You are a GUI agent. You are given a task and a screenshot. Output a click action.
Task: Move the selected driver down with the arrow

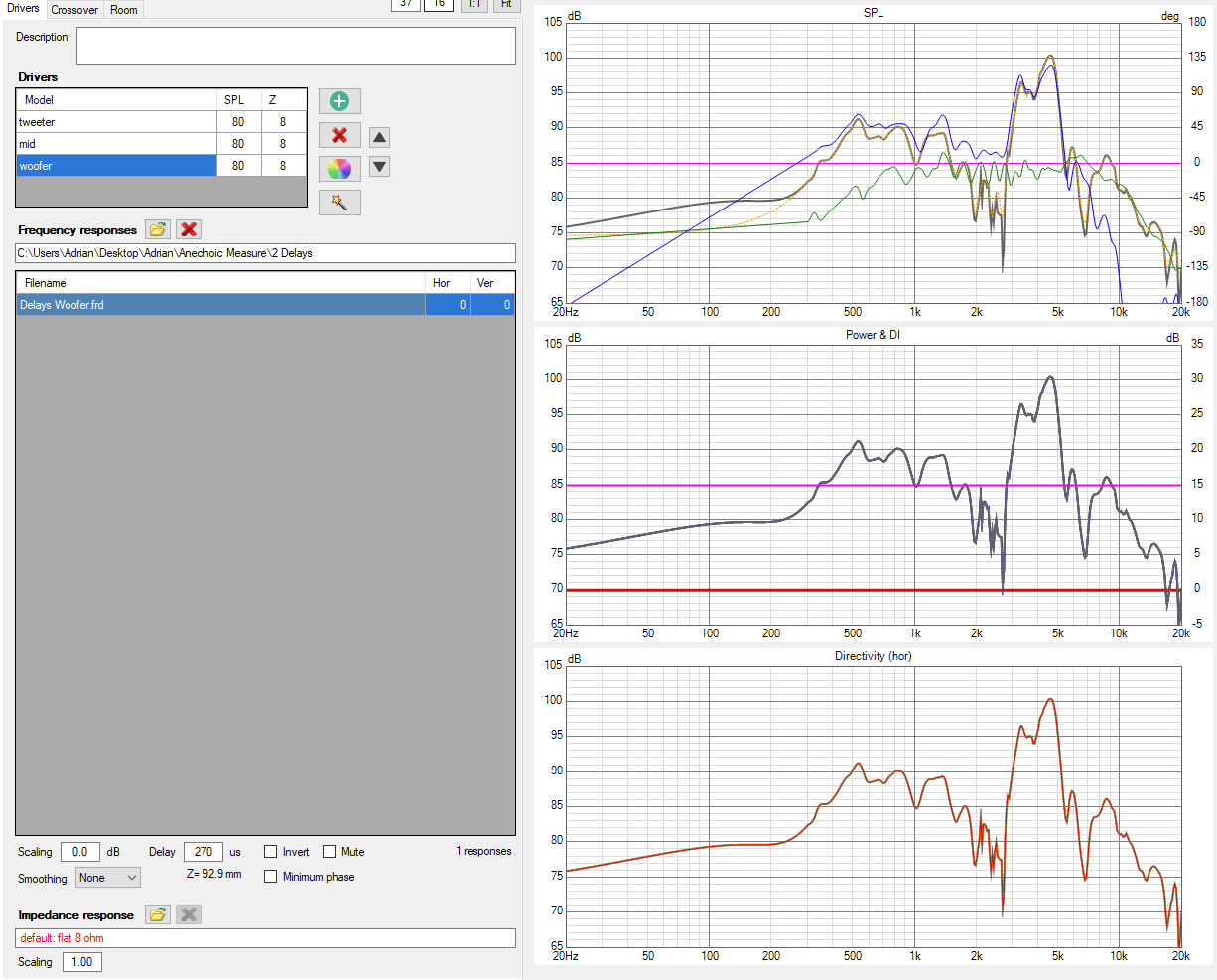[379, 166]
